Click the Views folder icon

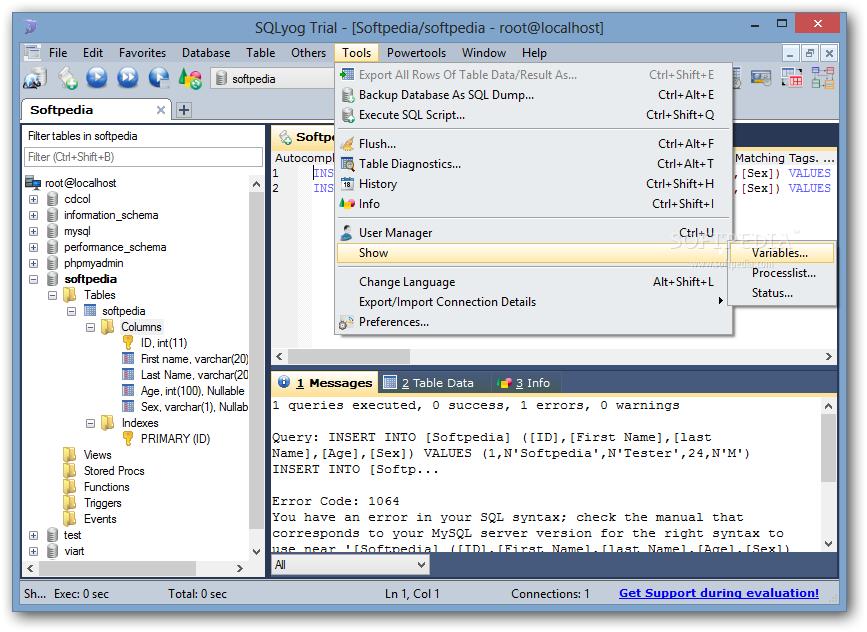click(70, 455)
